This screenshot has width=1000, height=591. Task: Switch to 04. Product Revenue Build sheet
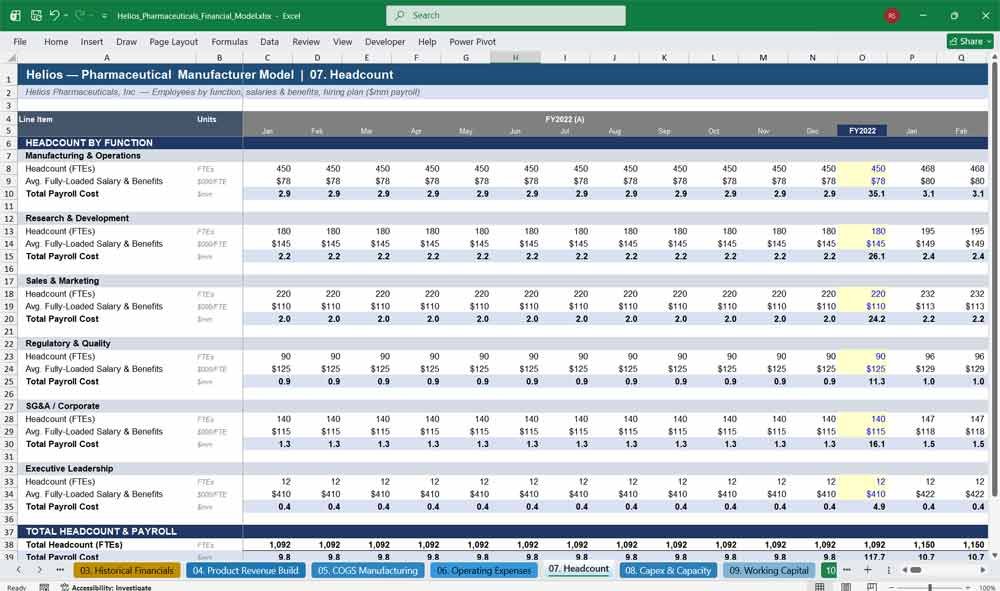246,571
